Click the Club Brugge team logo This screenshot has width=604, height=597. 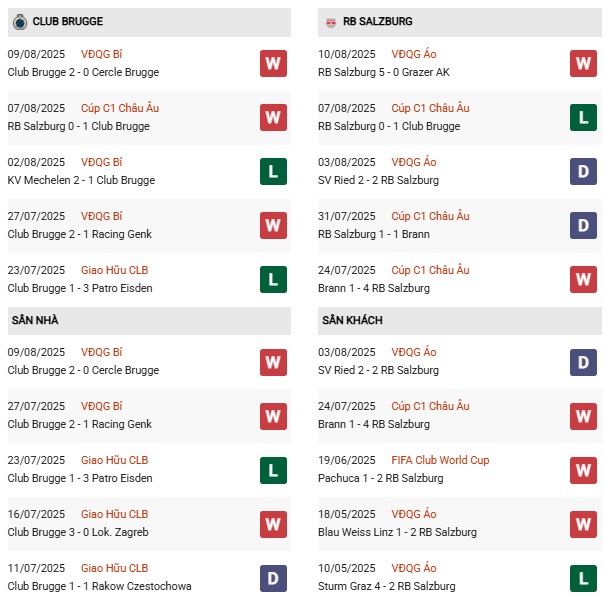pyautogui.click(x=18, y=21)
